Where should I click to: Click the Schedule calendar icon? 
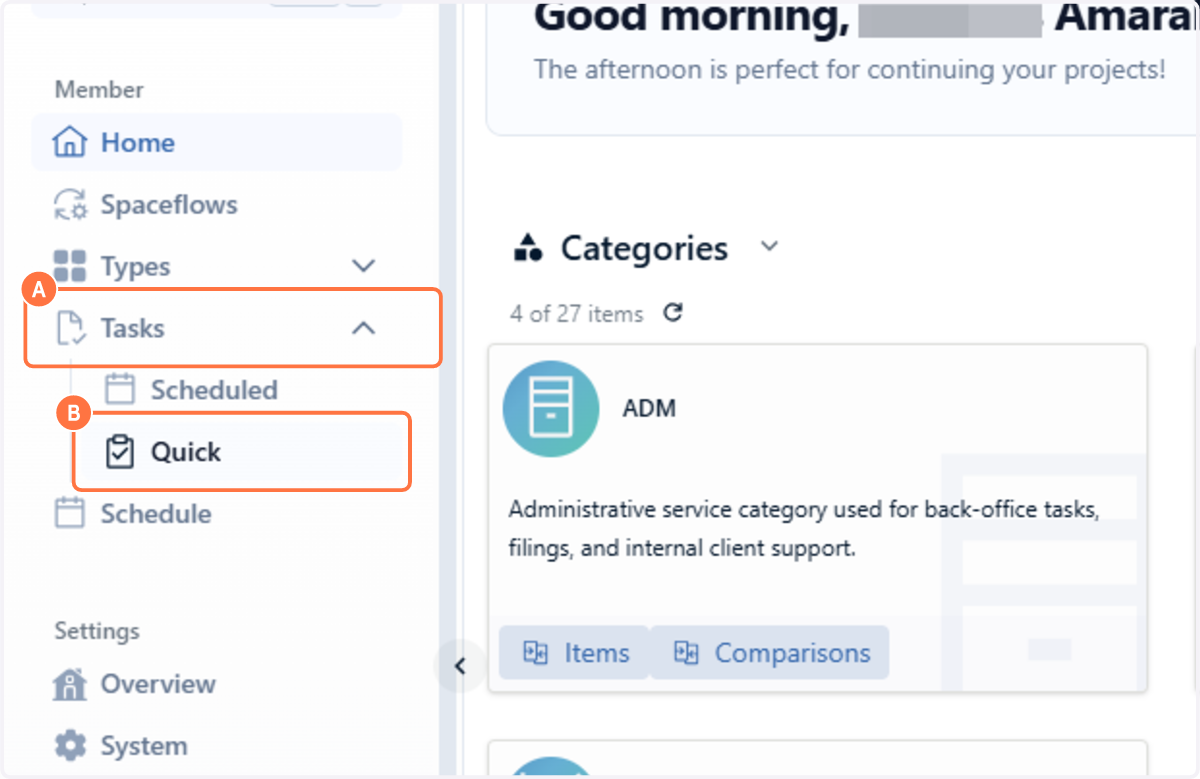(69, 514)
